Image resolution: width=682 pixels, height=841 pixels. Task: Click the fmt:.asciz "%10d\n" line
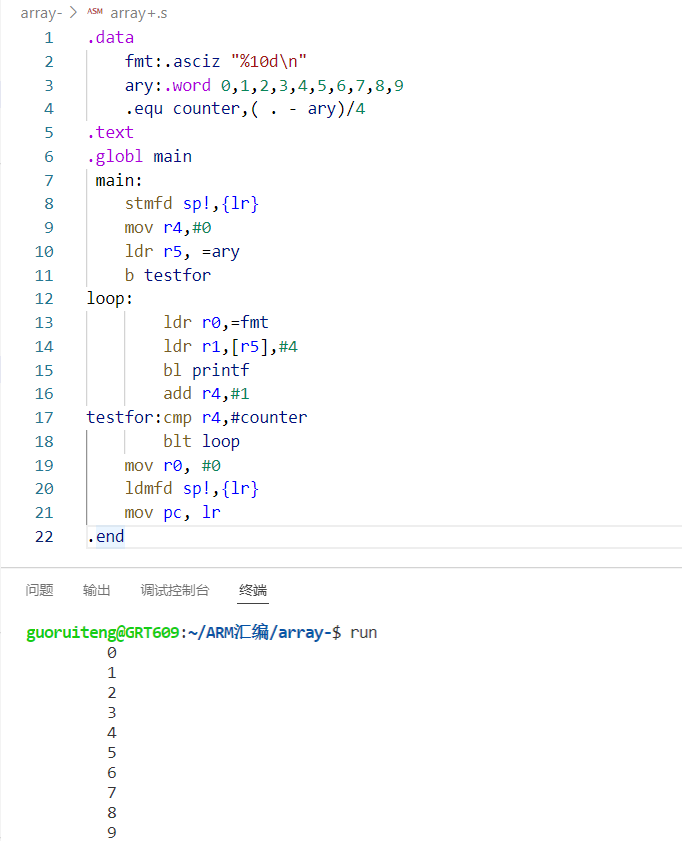pos(216,61)
